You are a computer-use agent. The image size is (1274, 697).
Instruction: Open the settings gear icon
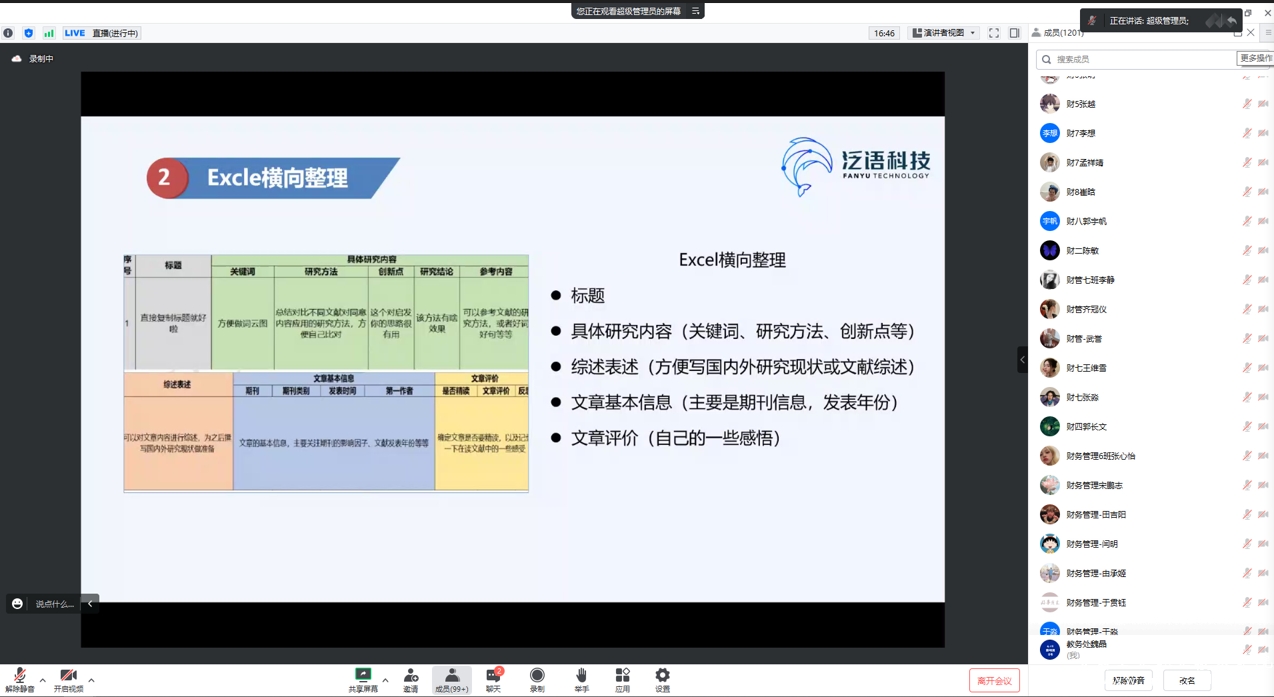(x=662, y=680)
